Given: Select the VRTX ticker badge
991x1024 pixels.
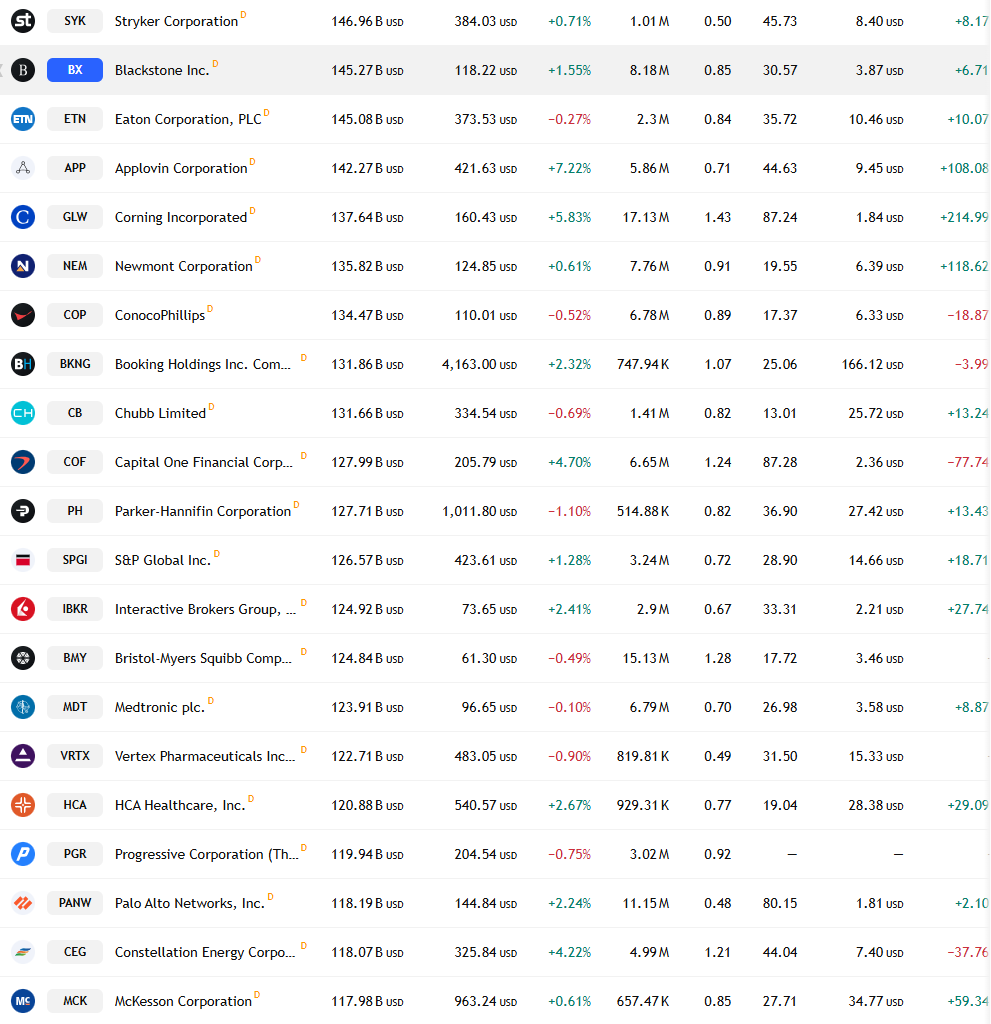Looking at the screenshot, I should tap(75, 756).
